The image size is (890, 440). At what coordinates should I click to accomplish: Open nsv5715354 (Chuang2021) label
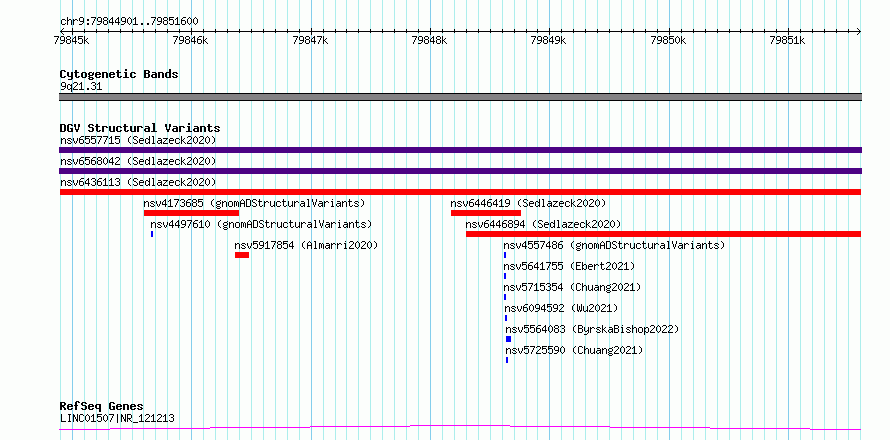point(572,287)
